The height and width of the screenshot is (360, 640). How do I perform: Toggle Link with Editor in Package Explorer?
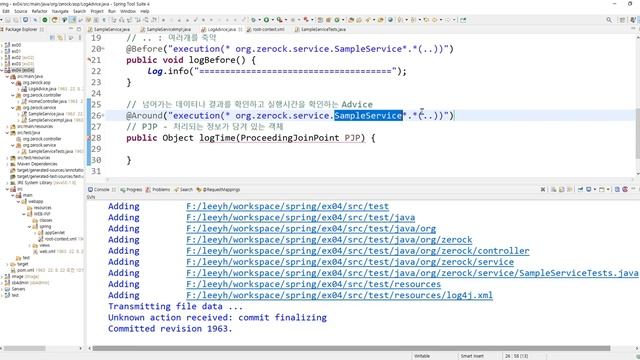[x=60, y=38]
